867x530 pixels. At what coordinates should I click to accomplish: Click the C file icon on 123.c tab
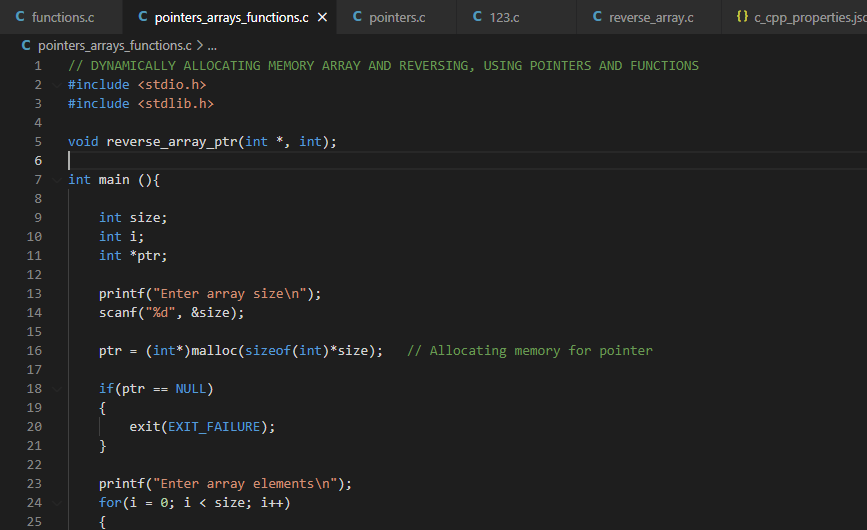pos(478,17)
